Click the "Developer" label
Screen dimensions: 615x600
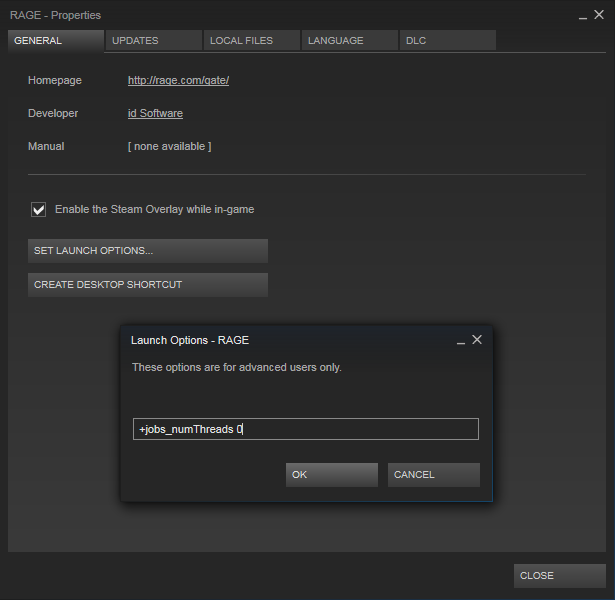[53, 113]
